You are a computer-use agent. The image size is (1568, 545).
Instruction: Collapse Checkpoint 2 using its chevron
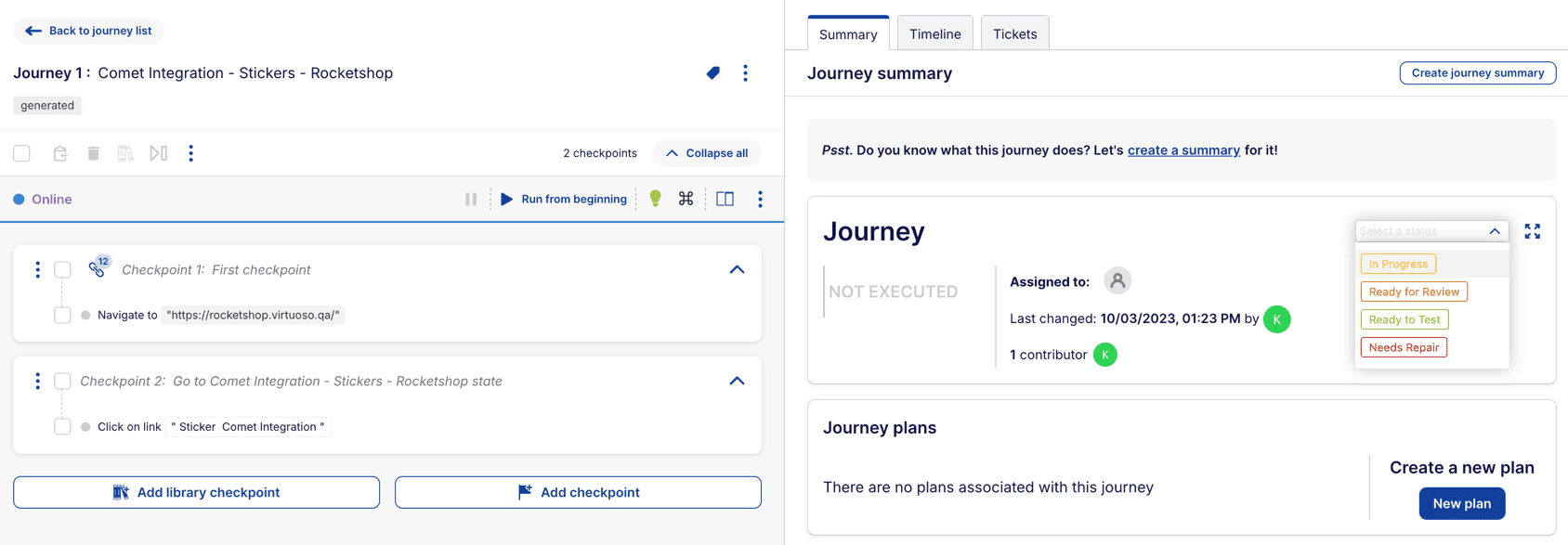point(737,381)
